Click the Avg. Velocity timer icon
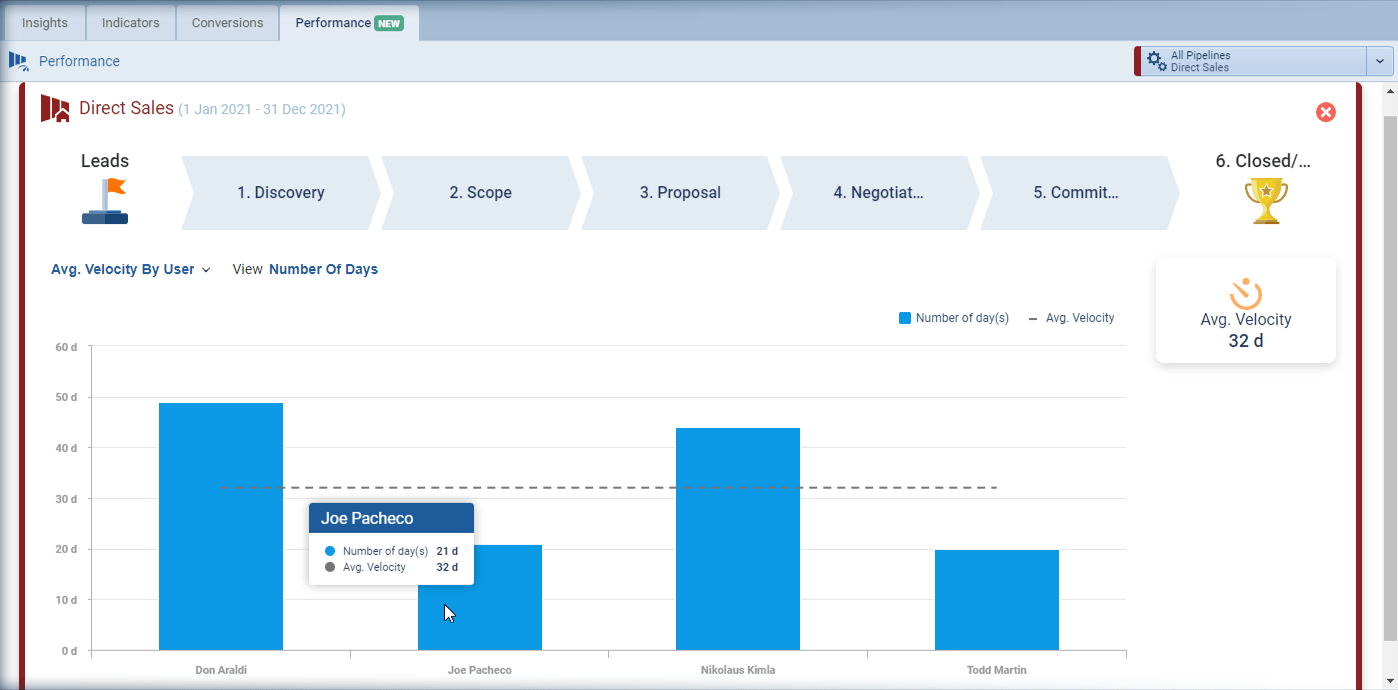 [1245, 294]
